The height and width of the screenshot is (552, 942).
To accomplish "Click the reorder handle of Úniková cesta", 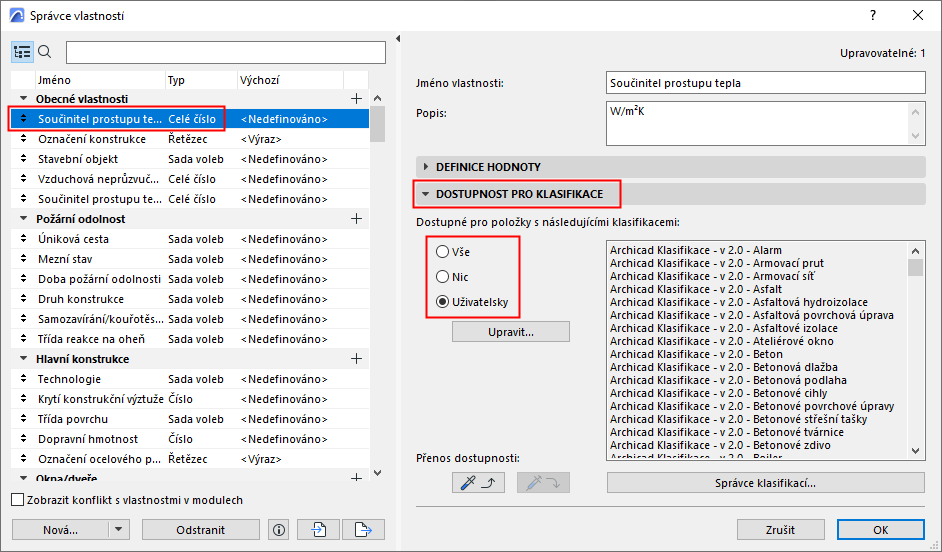I will 23,238.
